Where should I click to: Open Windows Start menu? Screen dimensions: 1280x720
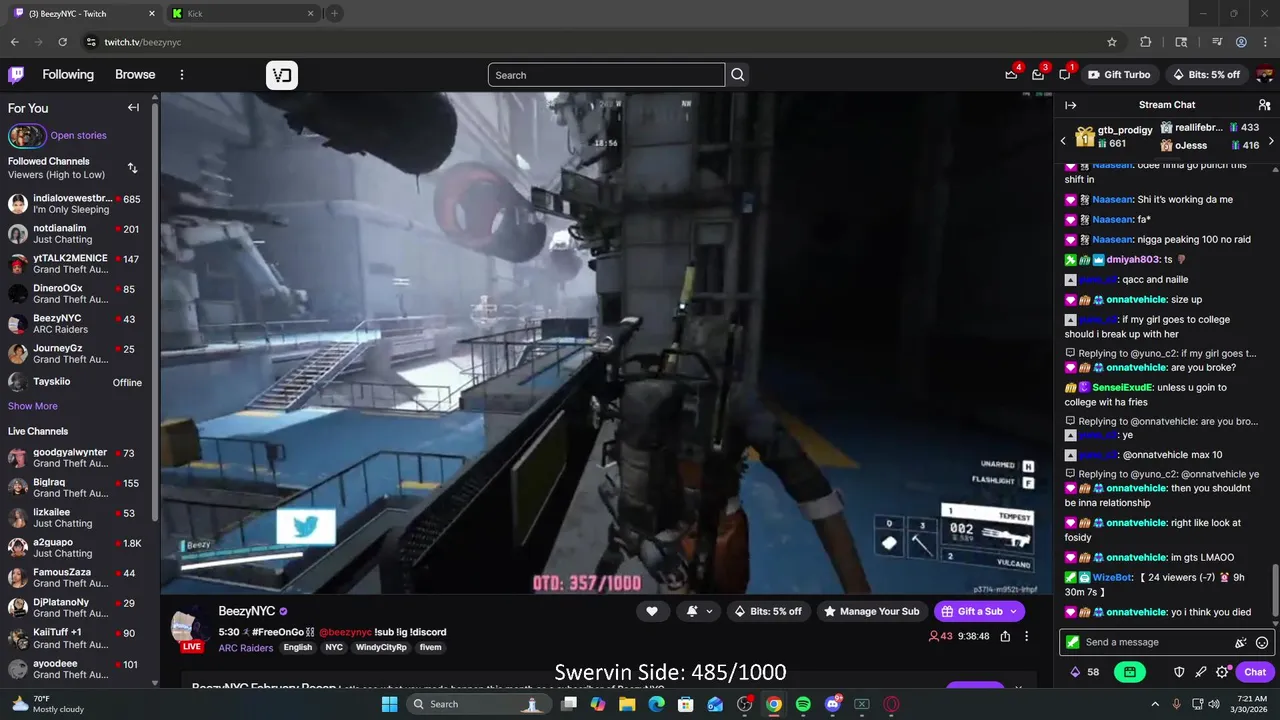pos(389,704)
